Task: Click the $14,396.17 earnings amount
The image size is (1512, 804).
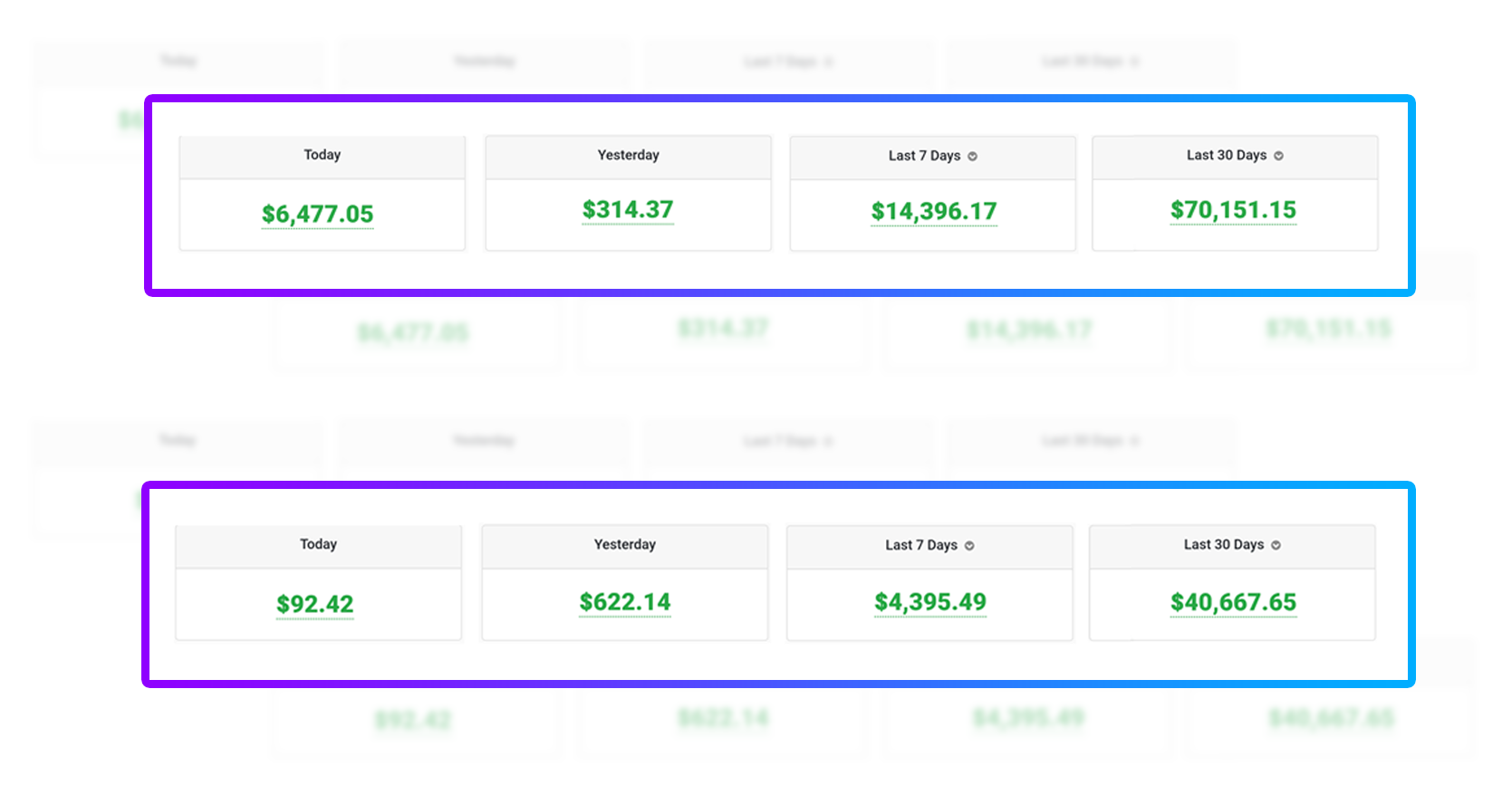Action: pos(934,211)
